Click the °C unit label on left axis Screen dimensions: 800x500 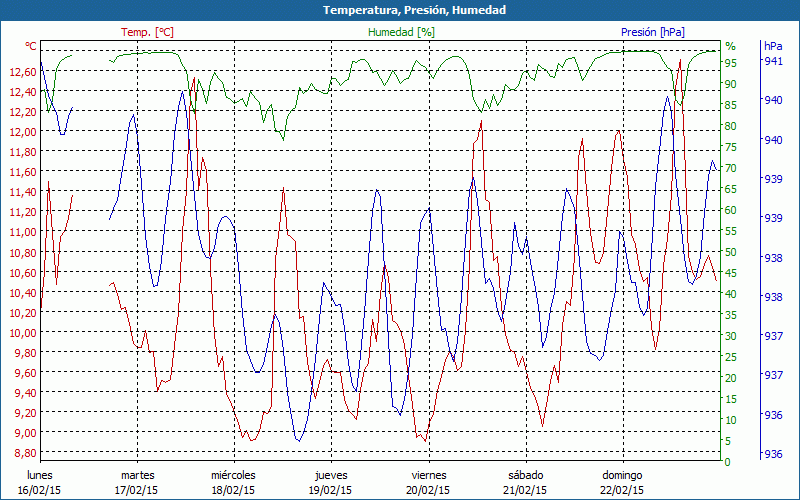coord(31,46)
